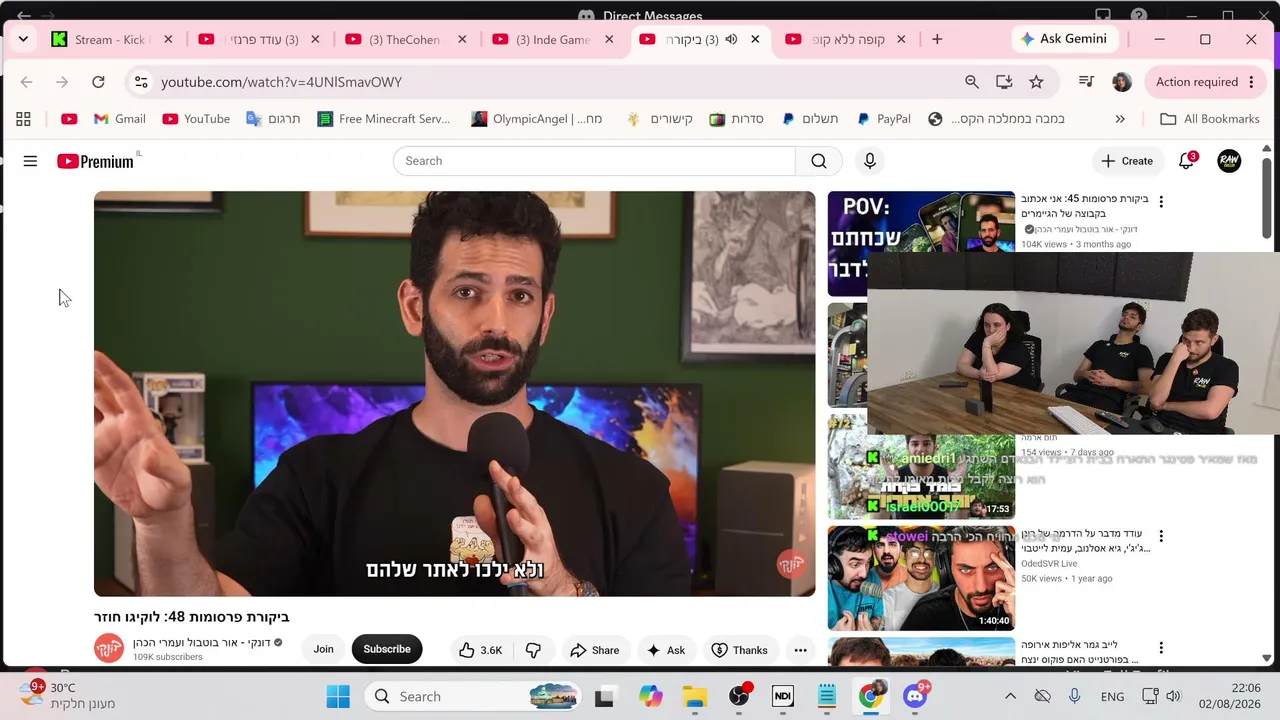The image size is (1280, 720).
Task: Switch to the (3) Inde Game tab
Action: [553, 39]
